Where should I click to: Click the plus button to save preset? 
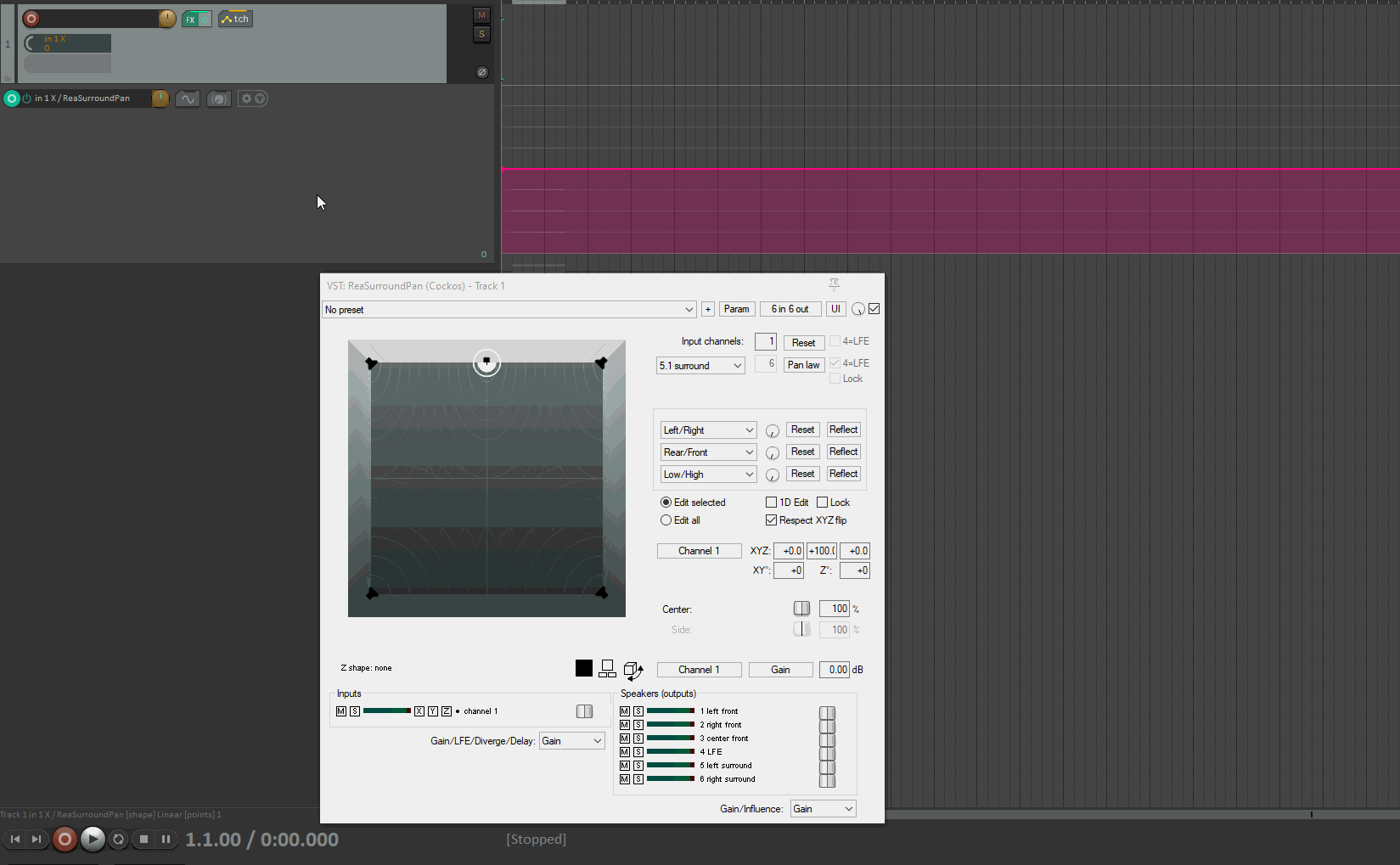[708, 309]
